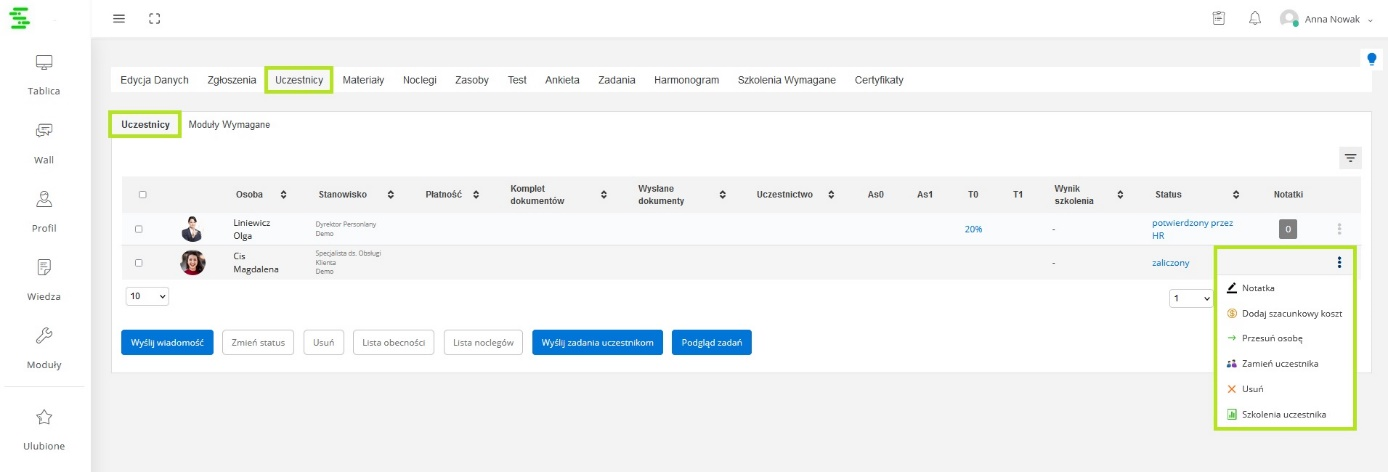This screenshot has width=1388, height=472.
Task: Tick the checkbox for Cis Magdalena
Action: pos(139,263)
